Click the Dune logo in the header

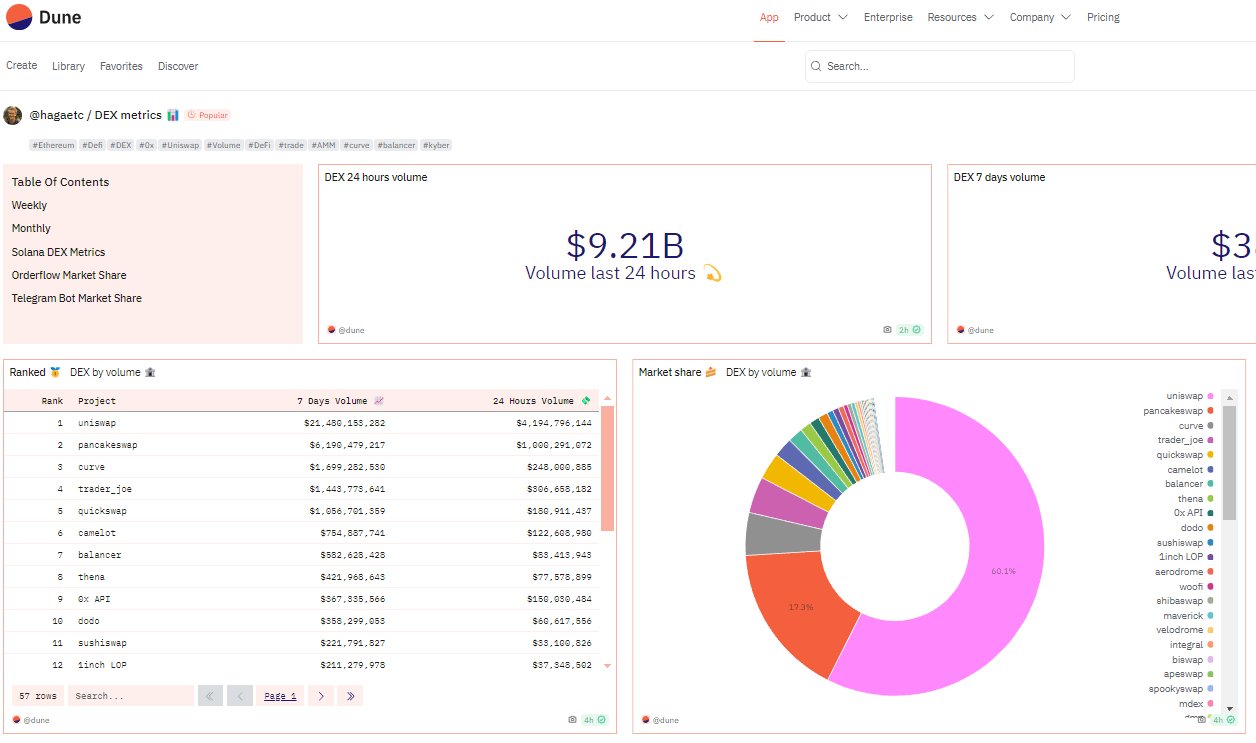click(x=44, y=17)
